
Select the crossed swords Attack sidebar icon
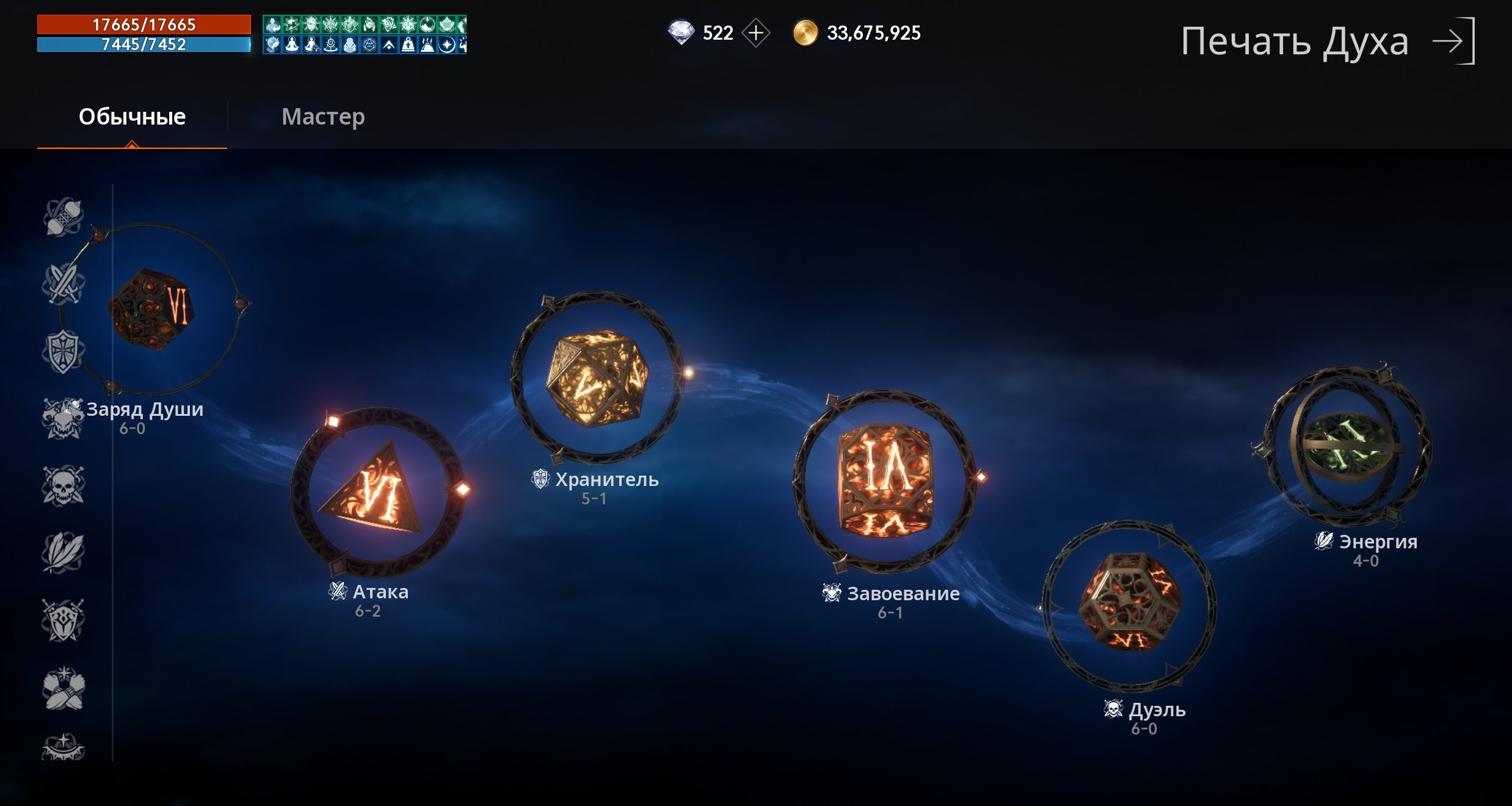pos(63,284)
